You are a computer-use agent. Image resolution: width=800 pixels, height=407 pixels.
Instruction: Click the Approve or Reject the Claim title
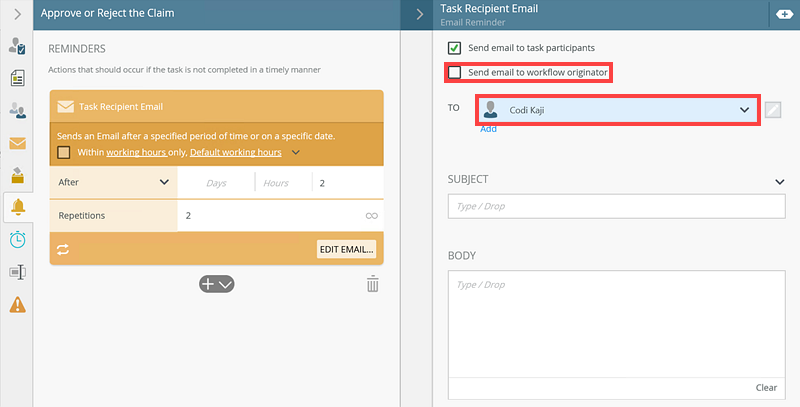[107, 13]
